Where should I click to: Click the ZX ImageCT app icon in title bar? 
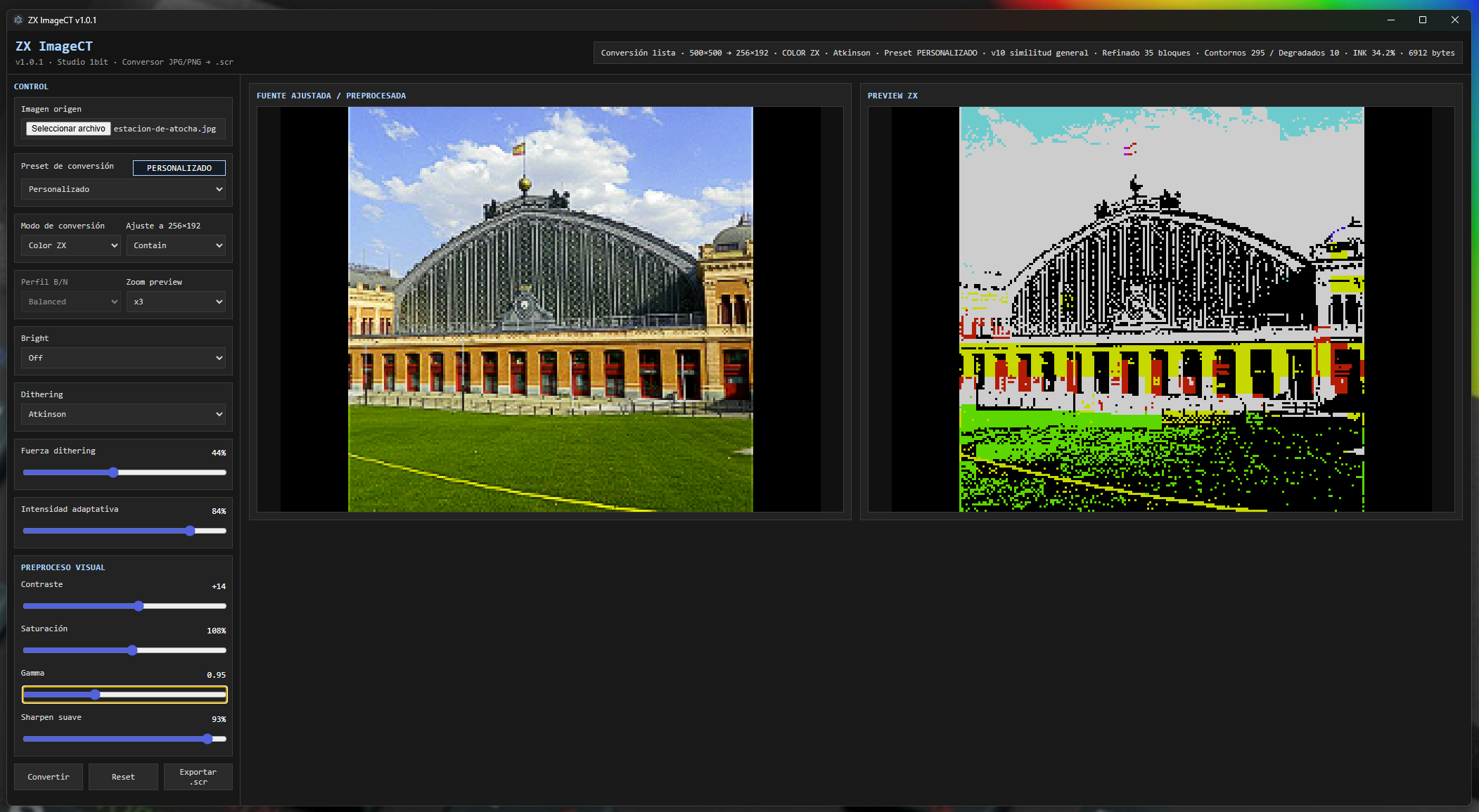pyautogui.click(x=18, y=20)
